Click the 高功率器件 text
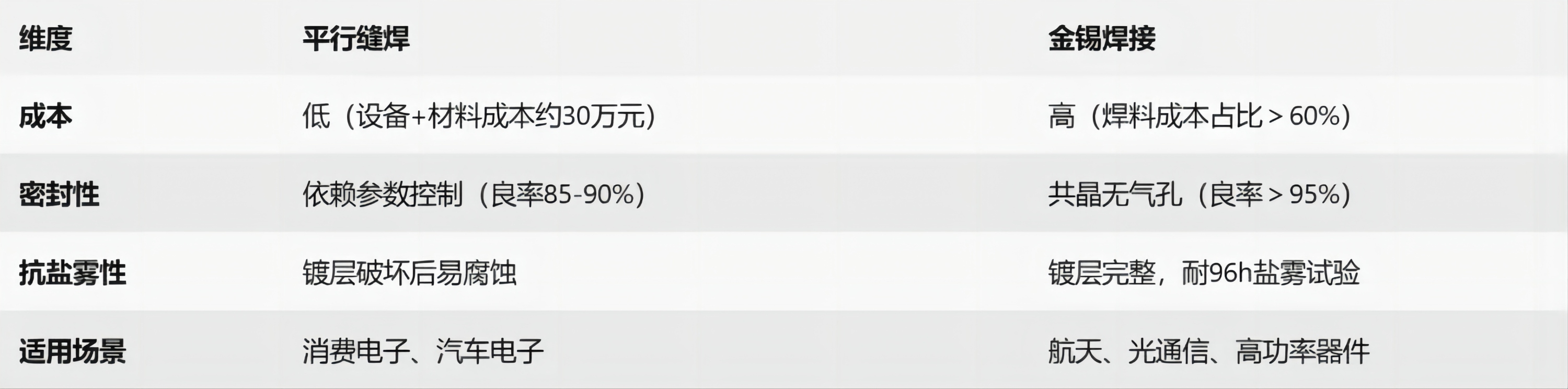This screenshot has height=389, width=1568. (x=1302, y=351)
